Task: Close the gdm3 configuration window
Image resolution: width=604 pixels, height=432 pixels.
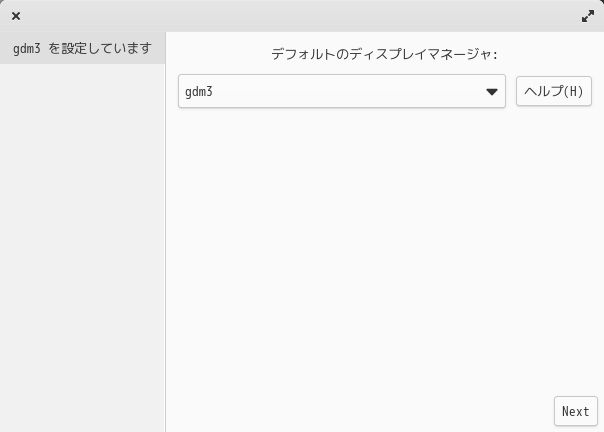Action: [x=16, y=16]
